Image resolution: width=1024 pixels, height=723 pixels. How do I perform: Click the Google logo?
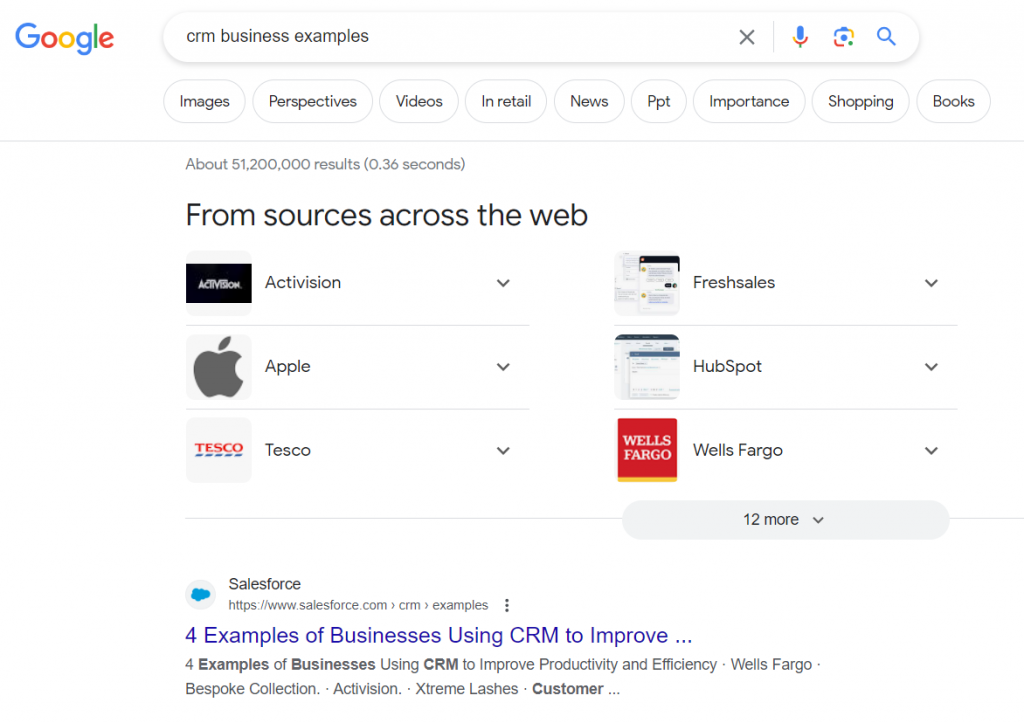pos(64,38)
